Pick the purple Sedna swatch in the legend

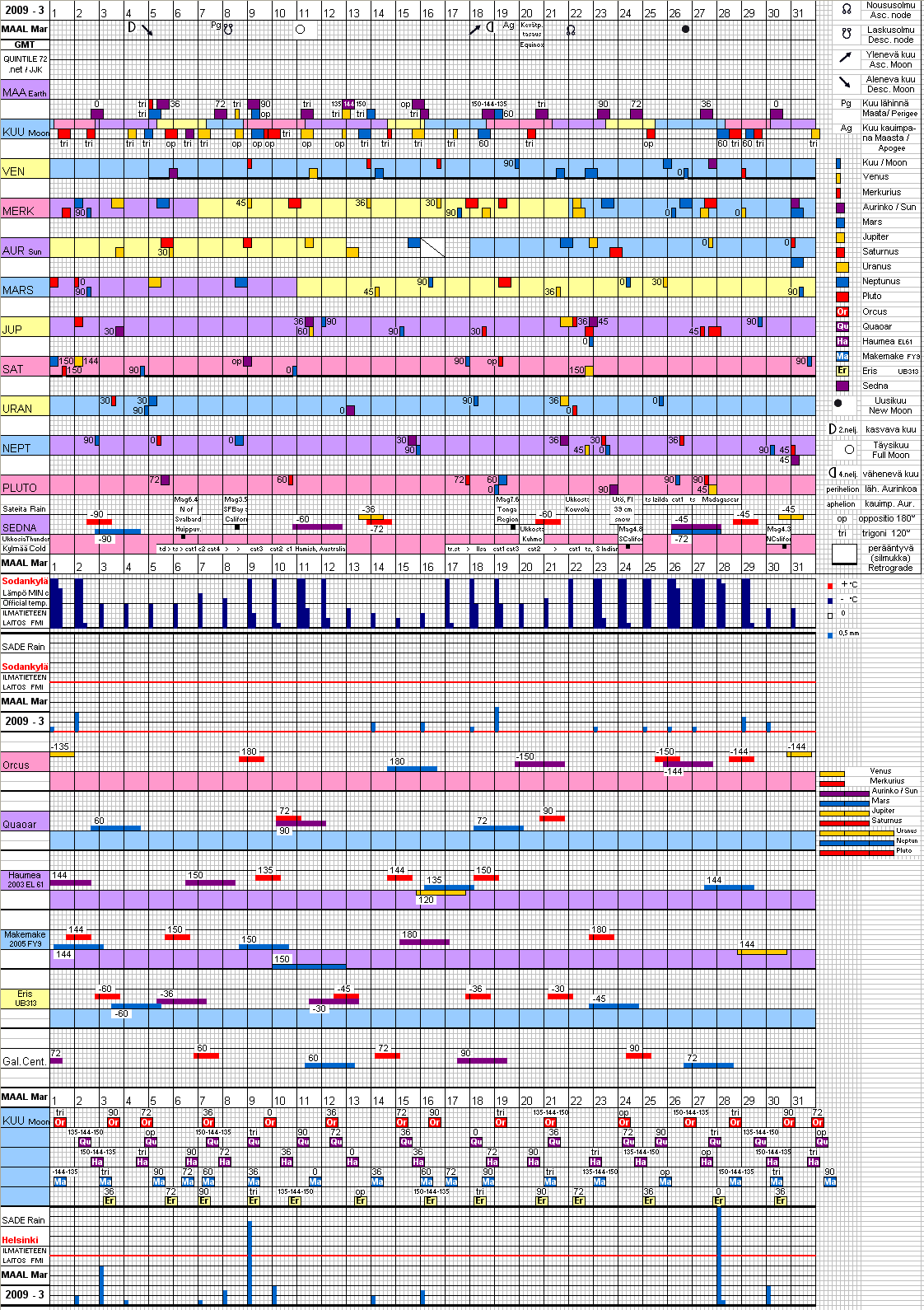[x=842, y=386]
